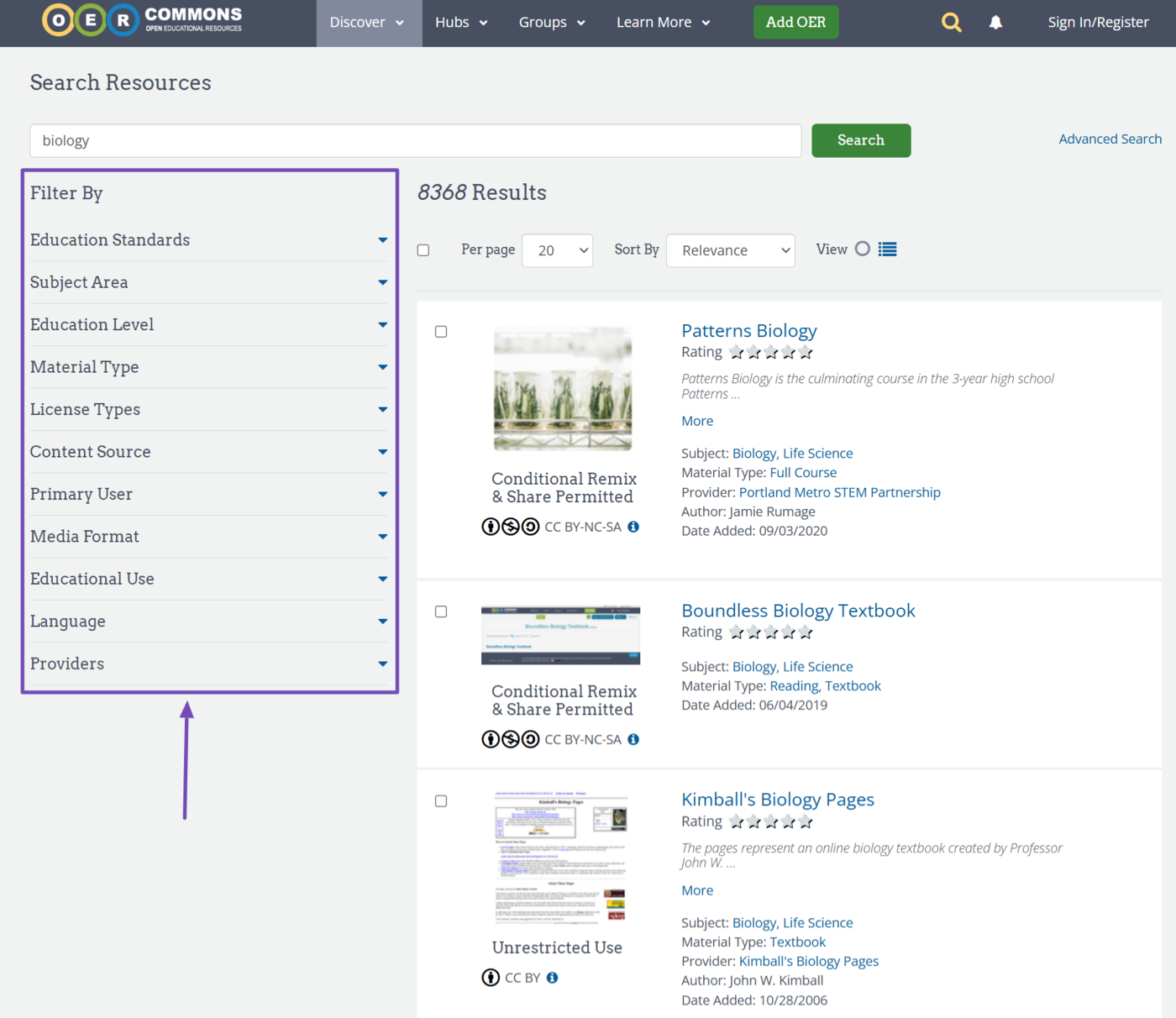Open the Boundless Biology Textbook thumbnail

pyautogui.click(x=560, y=635)
